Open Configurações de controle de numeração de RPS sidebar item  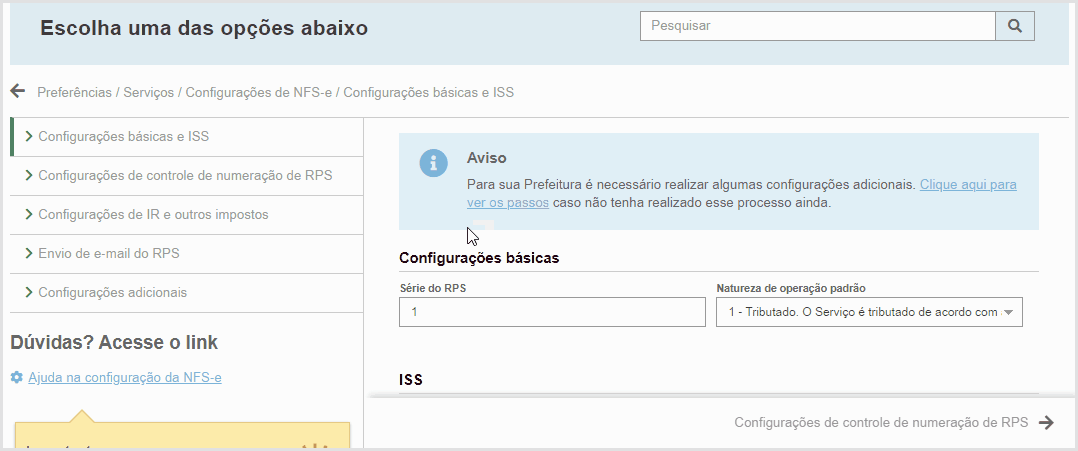[187, 175]
